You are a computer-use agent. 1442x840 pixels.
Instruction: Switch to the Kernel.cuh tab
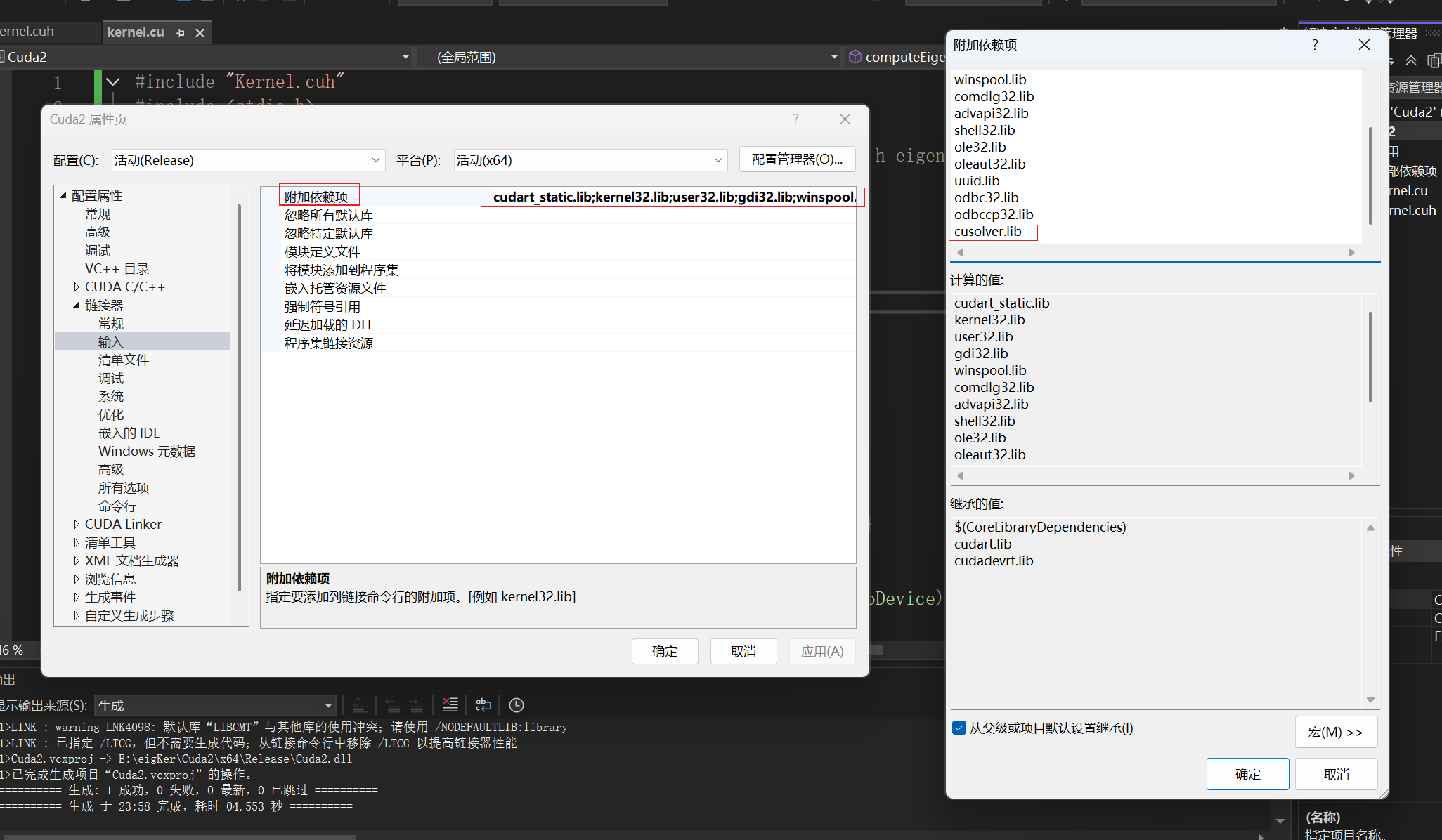point(28,32)
